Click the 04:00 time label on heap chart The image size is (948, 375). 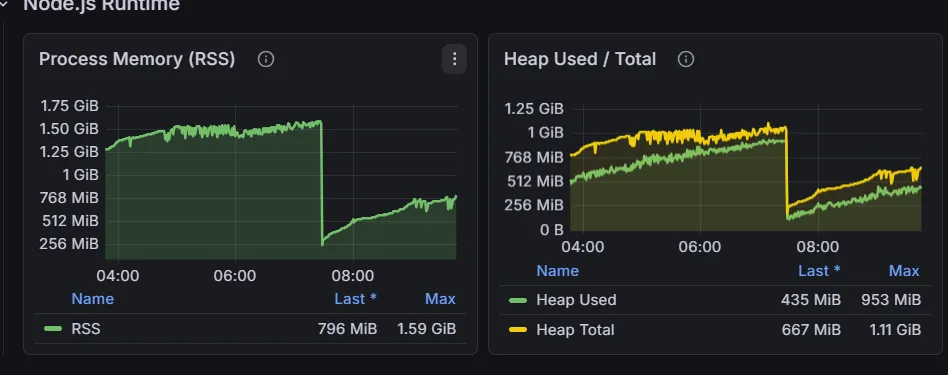click(x=583, y=247)
